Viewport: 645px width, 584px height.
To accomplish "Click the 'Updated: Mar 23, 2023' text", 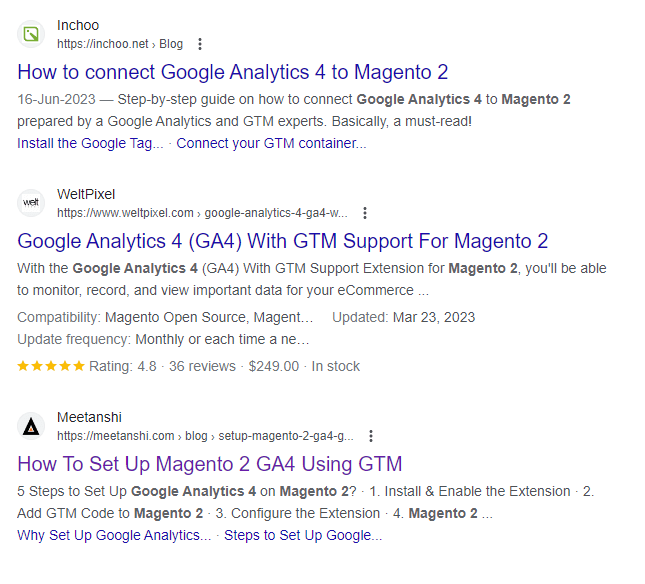I will coord(404,317).
